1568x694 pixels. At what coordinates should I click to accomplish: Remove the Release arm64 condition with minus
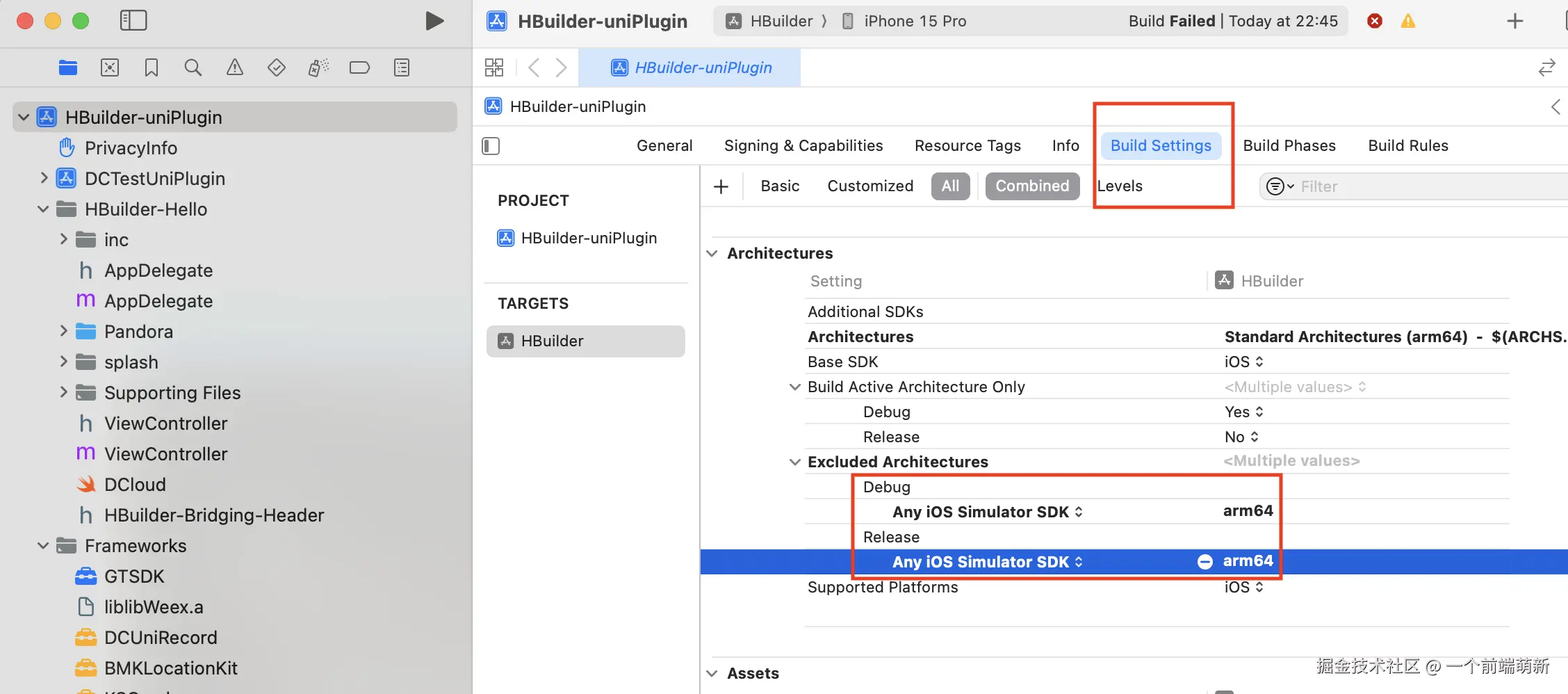click(x=1205, y=562)
